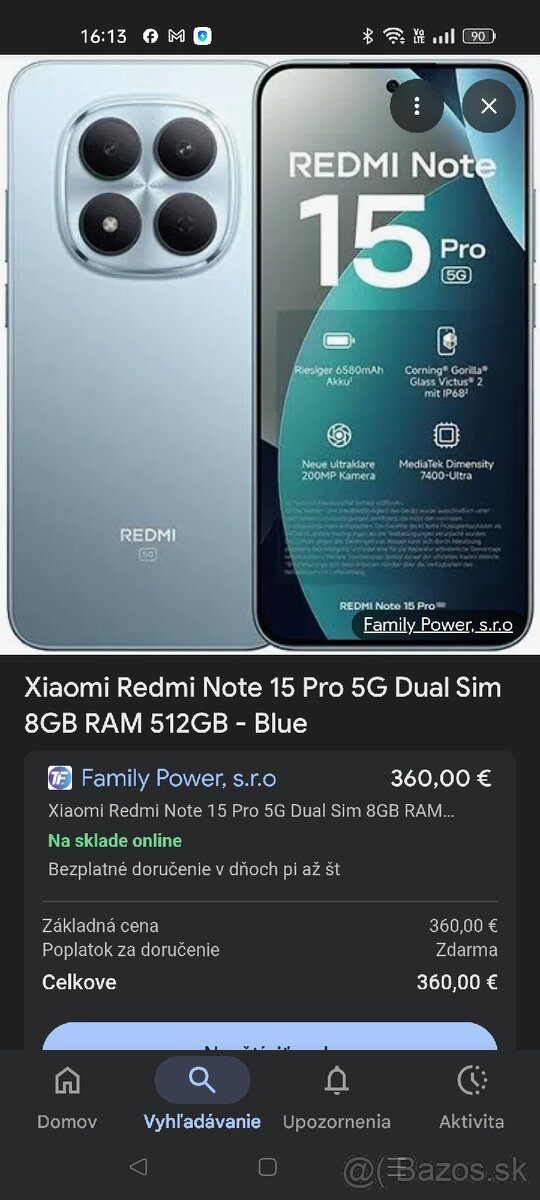
Task: Open the Family Power, s.r.o seller link
Action: tap(179, 778)
